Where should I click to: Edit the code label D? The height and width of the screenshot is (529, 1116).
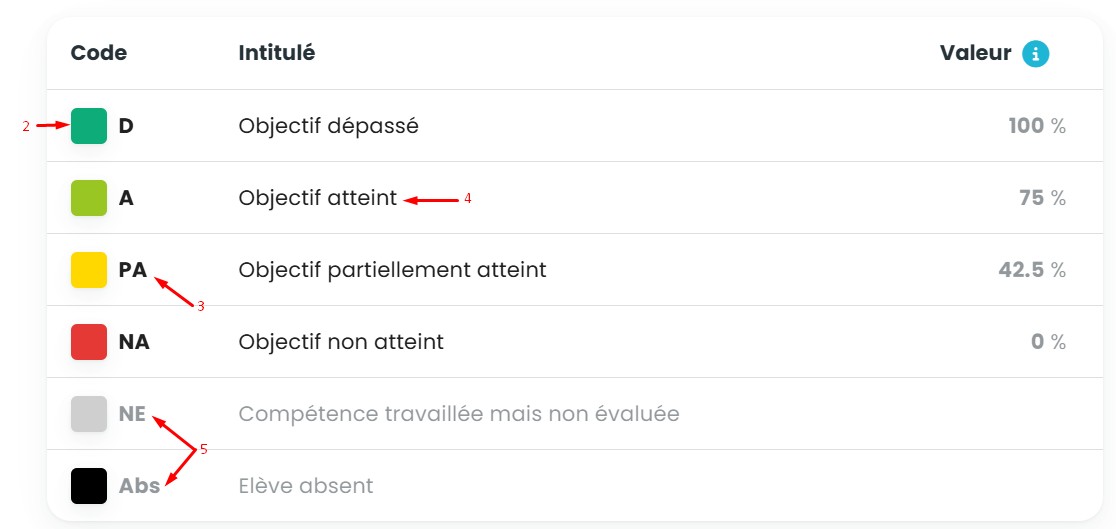[x=126, y=126]
